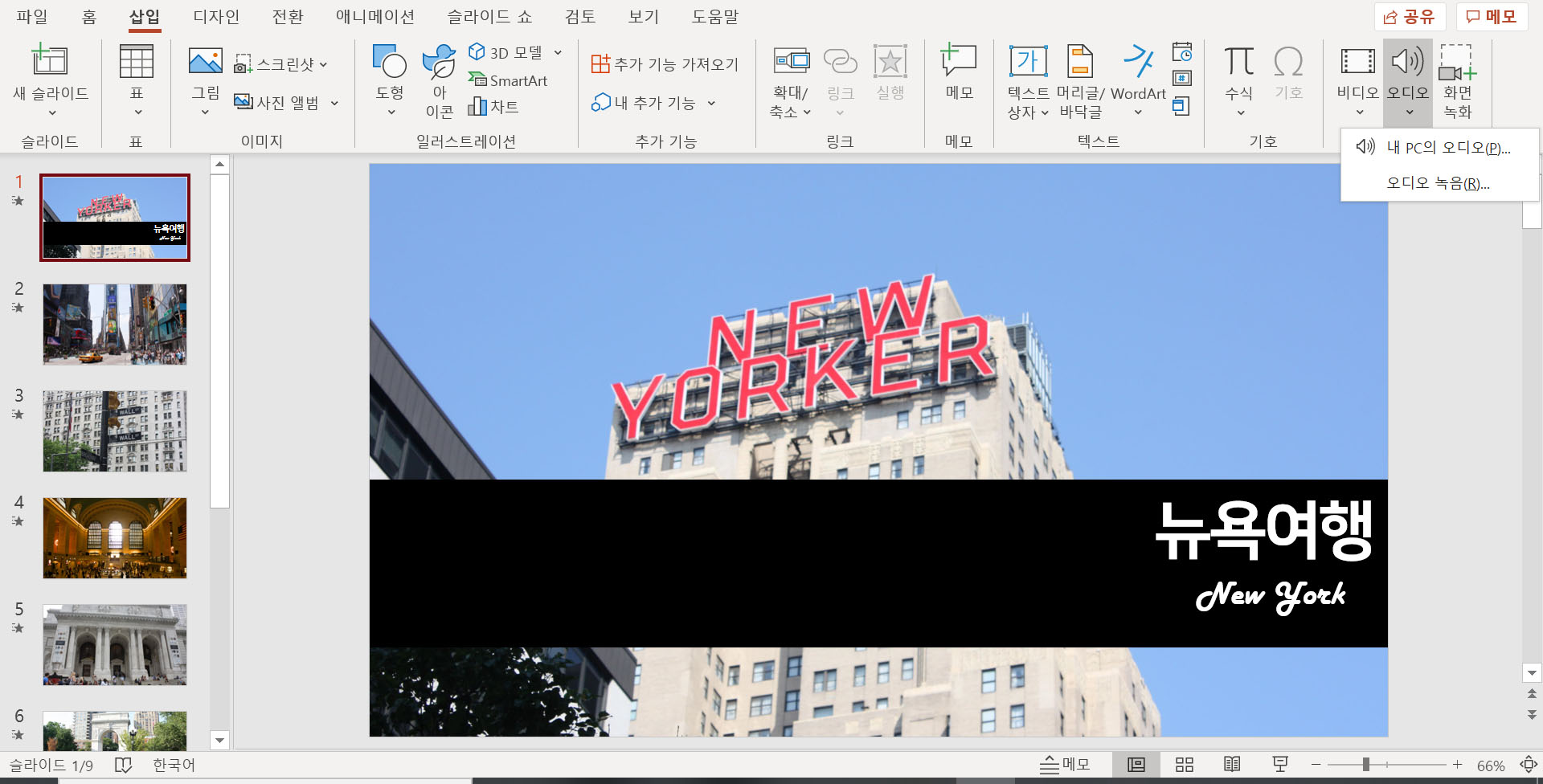Expand the Video (비디오) dropdown arrow
1543x784 pixels.
pos(1360,112)
